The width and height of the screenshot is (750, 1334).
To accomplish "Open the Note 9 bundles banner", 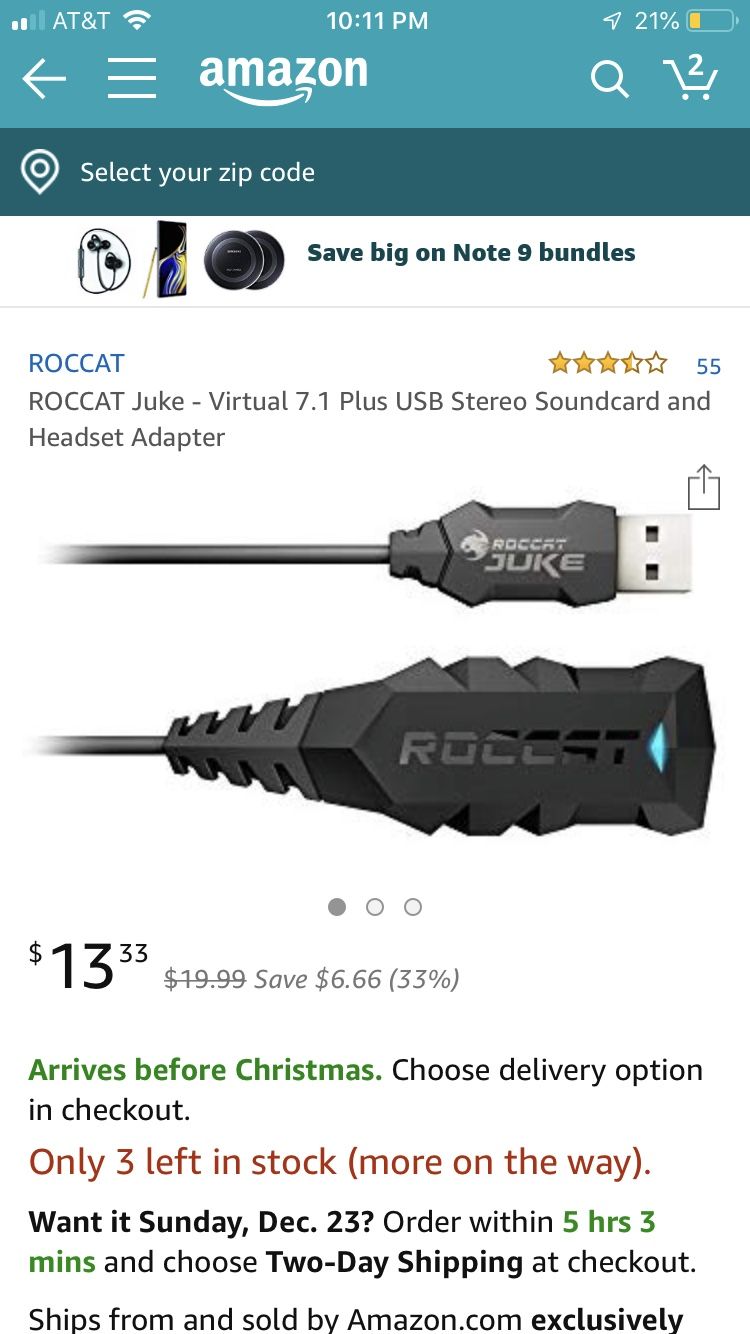I will pos(470,253).
